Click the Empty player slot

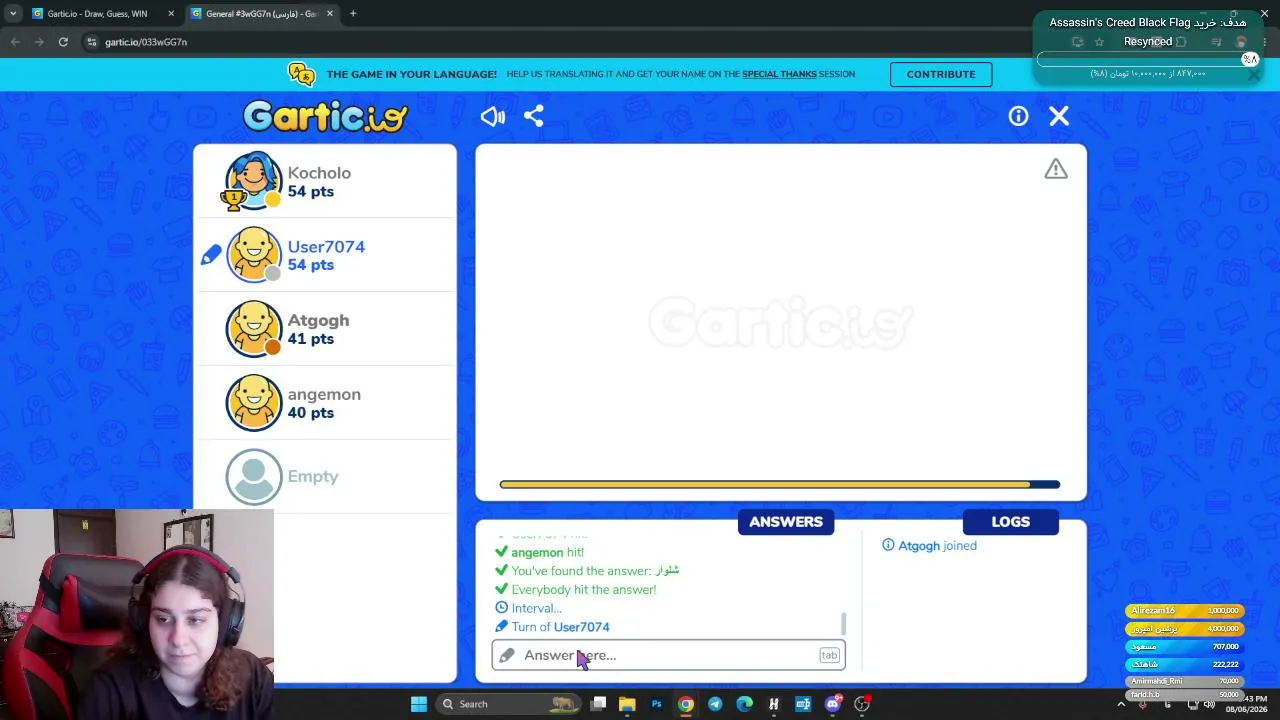point(325,476)
